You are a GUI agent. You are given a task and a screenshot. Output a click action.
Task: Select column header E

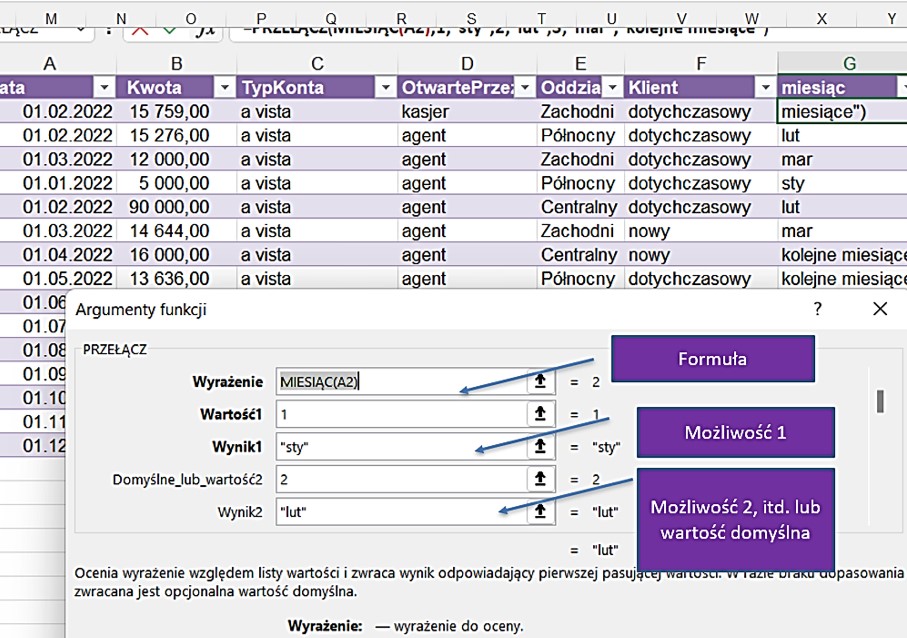pyautogui.click(x=580, y=64)
